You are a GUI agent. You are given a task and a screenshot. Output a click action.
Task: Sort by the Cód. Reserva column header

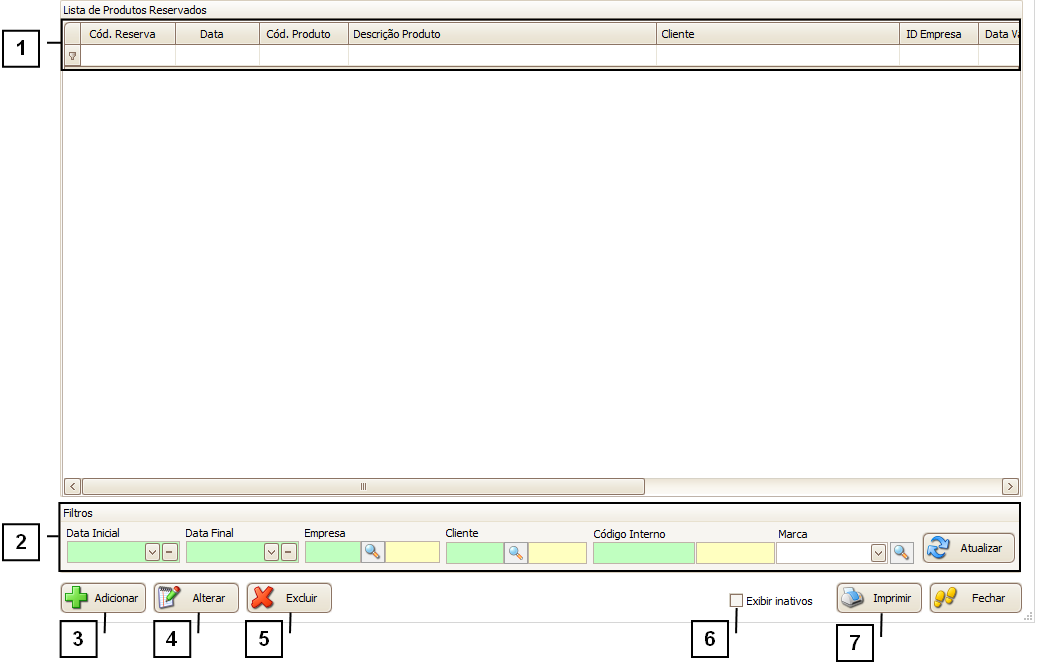[122, 34]
